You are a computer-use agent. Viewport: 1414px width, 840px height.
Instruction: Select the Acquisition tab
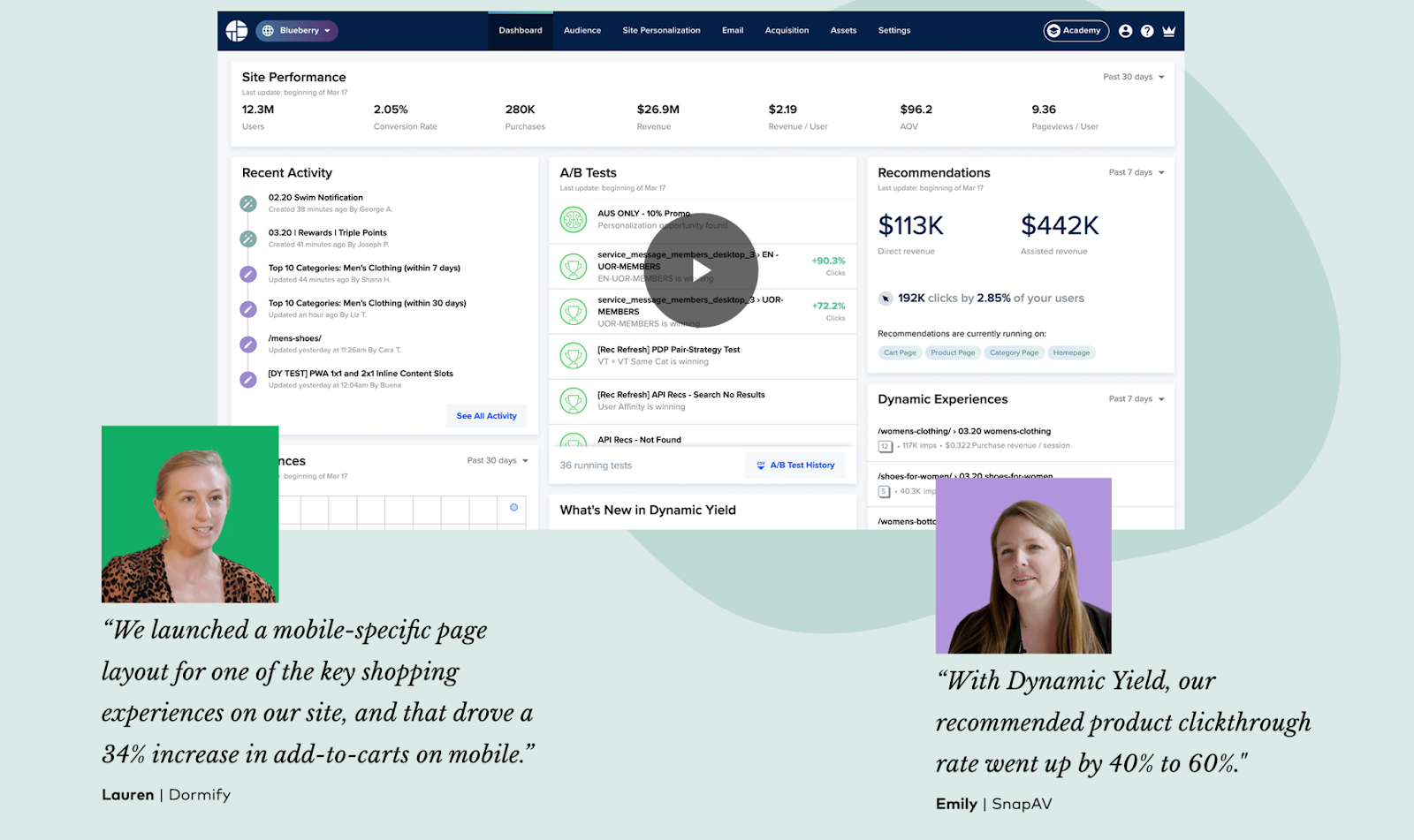click(x=787, y=31)
